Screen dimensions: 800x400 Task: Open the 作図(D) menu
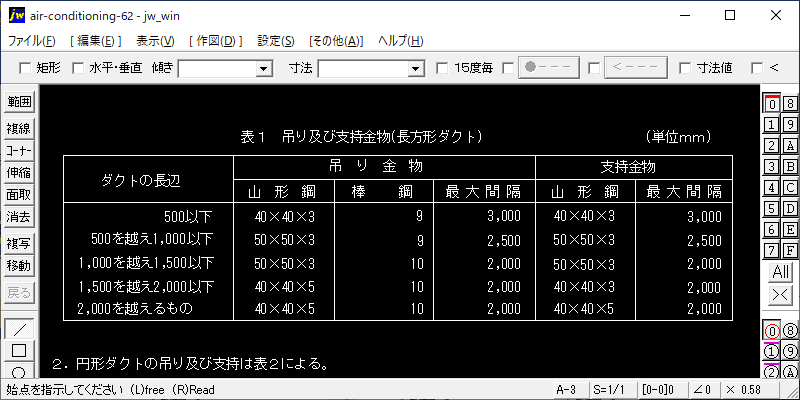(x=215, y=41)
